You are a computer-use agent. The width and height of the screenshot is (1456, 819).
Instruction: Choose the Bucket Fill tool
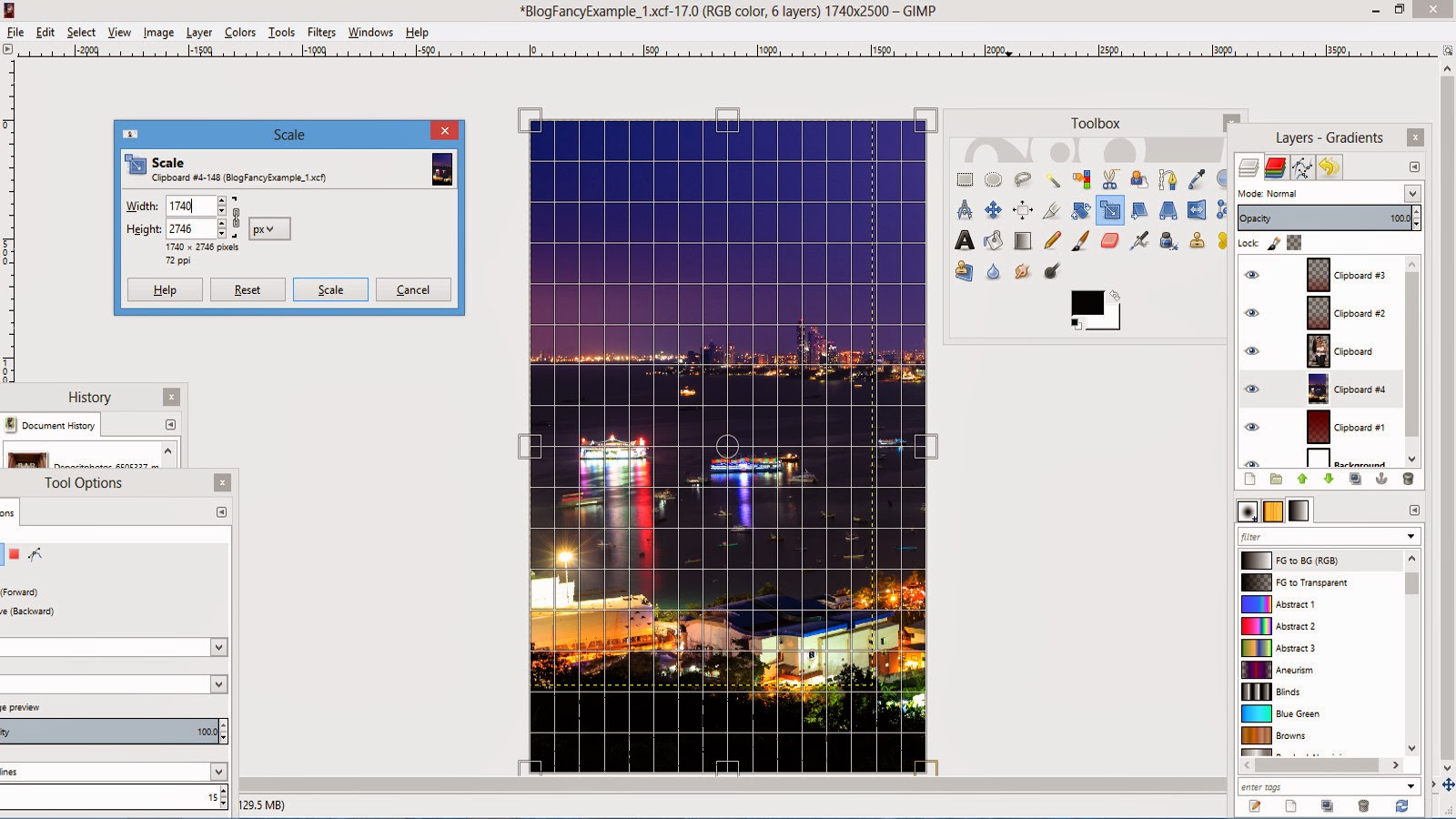pos(994,240)
